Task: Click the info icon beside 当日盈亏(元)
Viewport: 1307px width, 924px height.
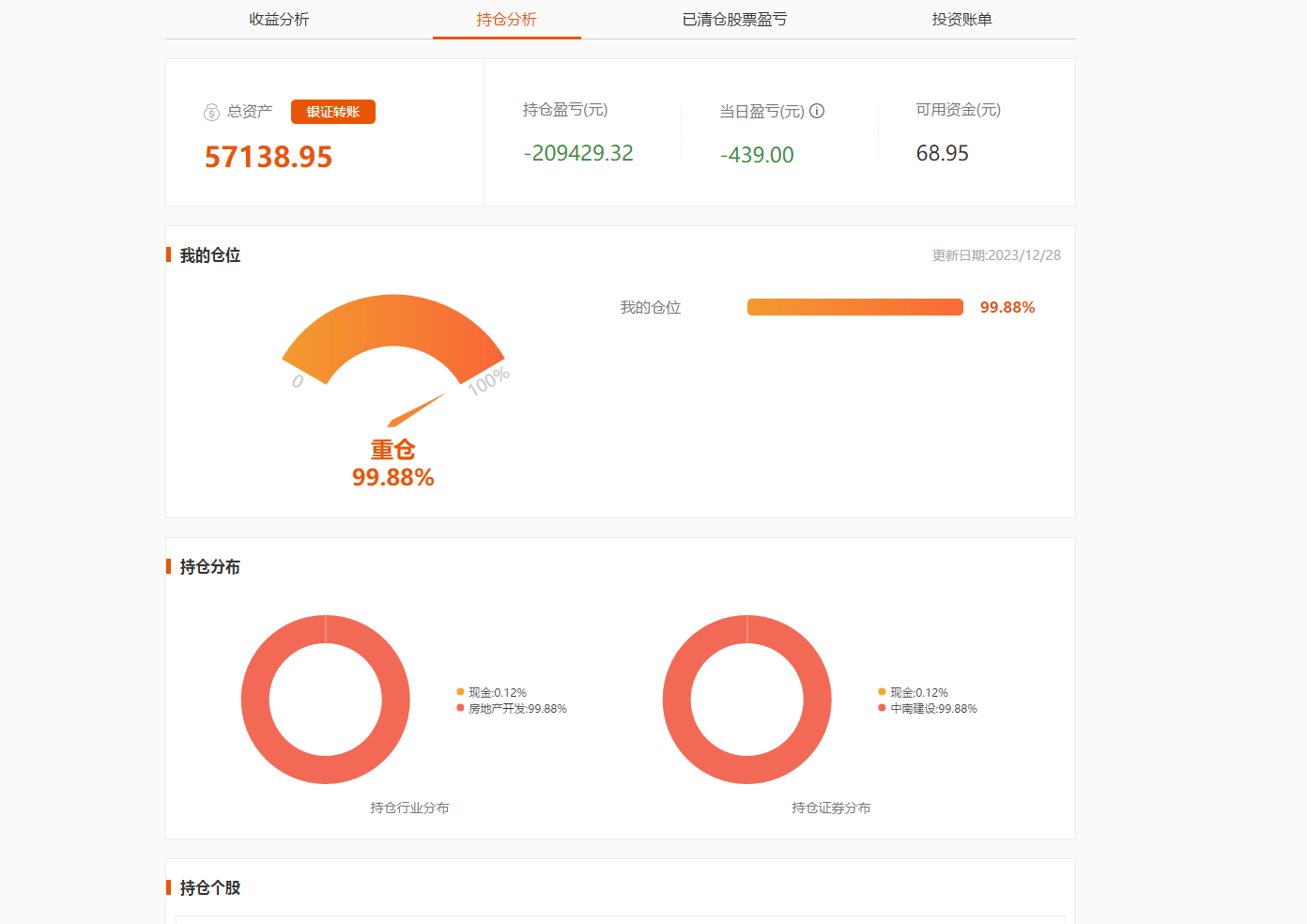Action: [817, 111]
